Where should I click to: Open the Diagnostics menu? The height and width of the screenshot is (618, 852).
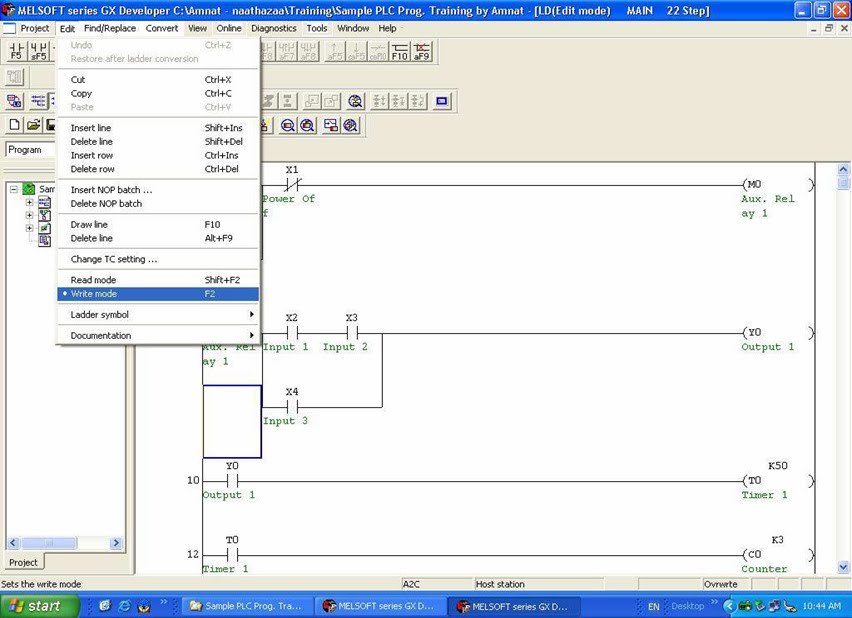coord(273,28)
